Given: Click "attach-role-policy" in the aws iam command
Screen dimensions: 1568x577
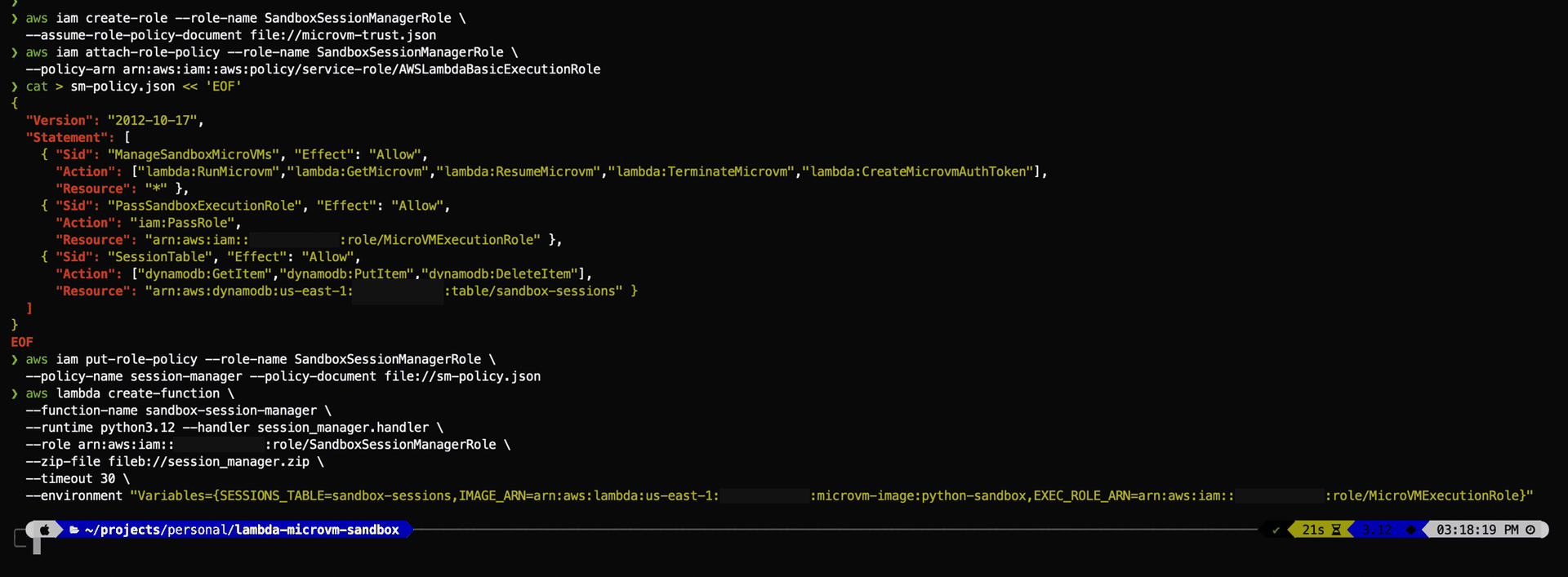Looking at the screenshot, I should tap(153, 52).
